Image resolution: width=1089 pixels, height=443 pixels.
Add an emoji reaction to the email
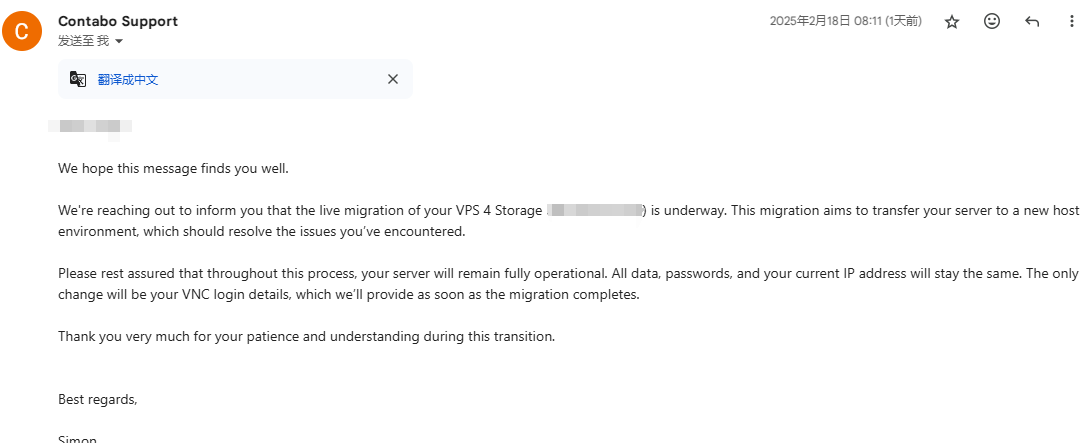click(992, 21)
